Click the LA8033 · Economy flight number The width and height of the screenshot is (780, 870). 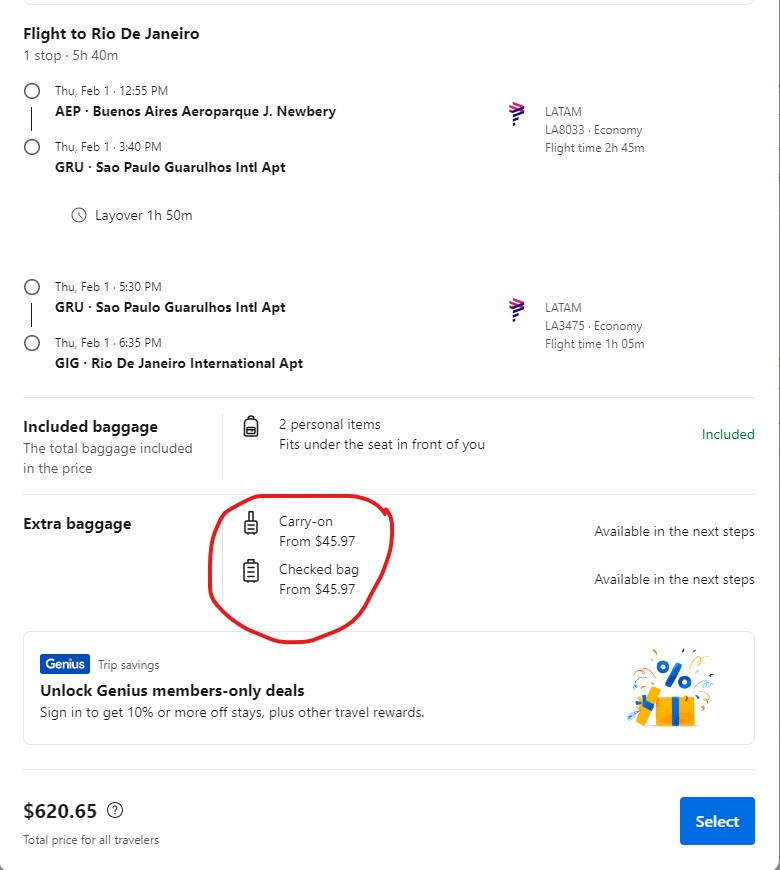point(593,130)
